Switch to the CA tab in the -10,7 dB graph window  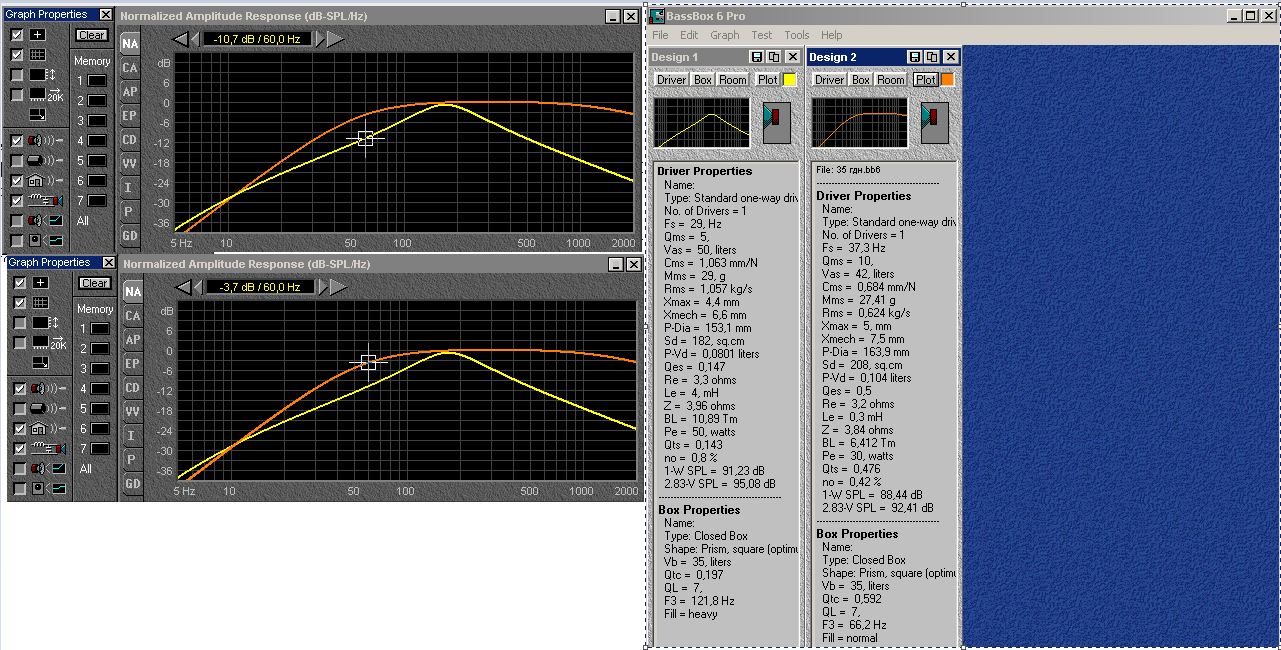coord(130,68)
